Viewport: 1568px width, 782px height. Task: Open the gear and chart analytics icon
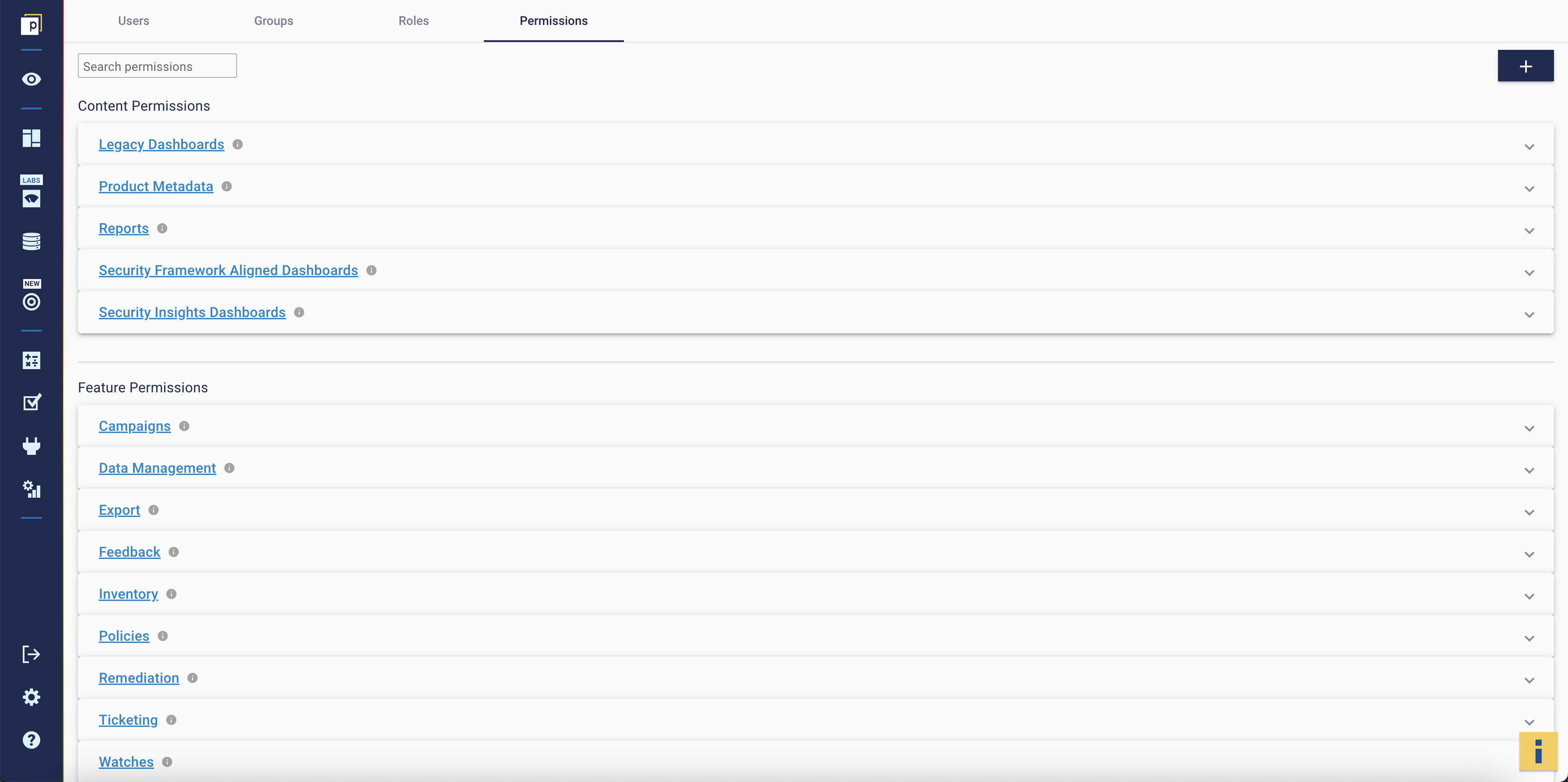point(31,489)
